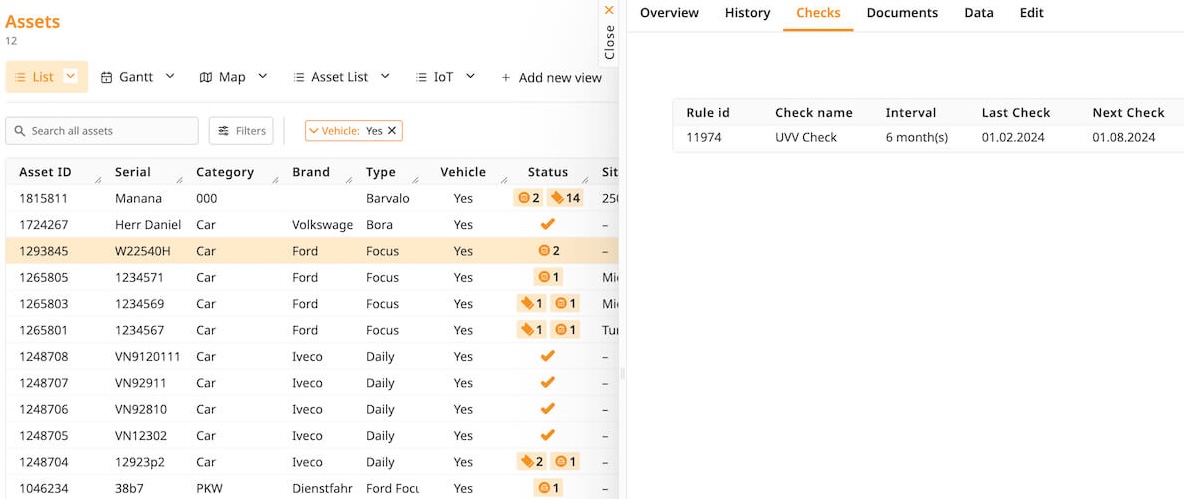Viewport: 1184px width, 499px height.
Task: Remove the Vehicle: Yes filter with its X
Action: [392, 131]
